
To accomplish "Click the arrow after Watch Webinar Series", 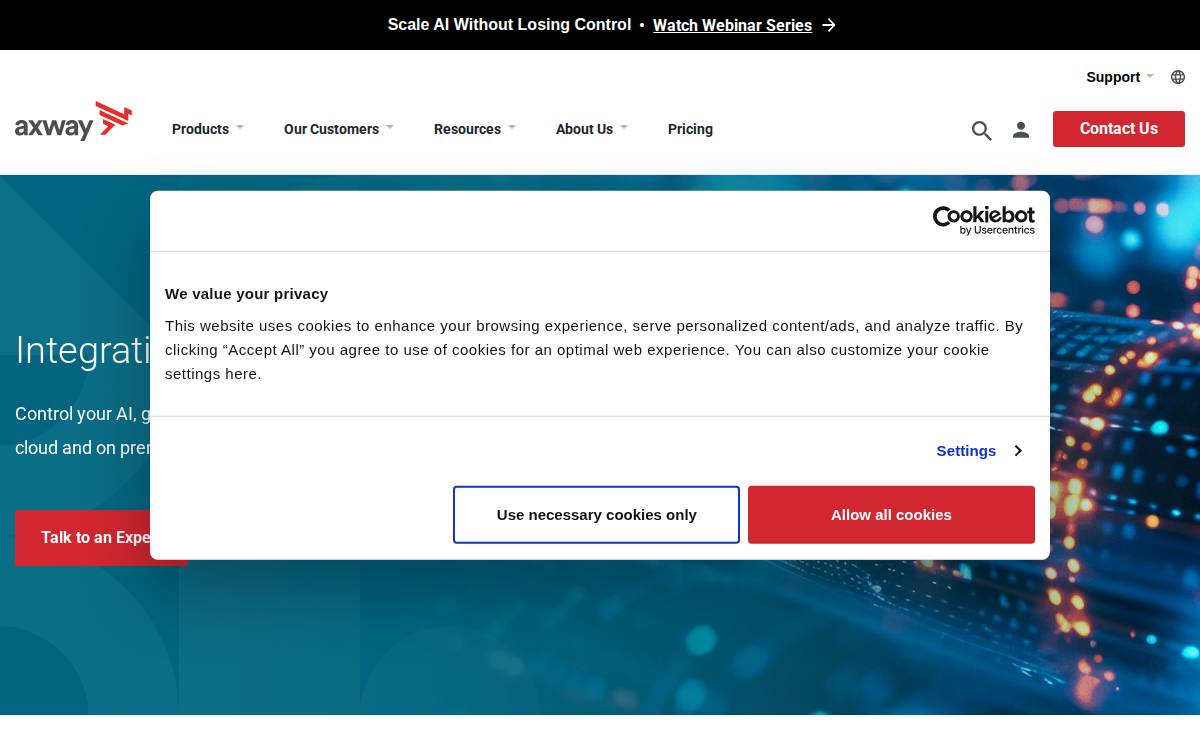I will (829, 25).
